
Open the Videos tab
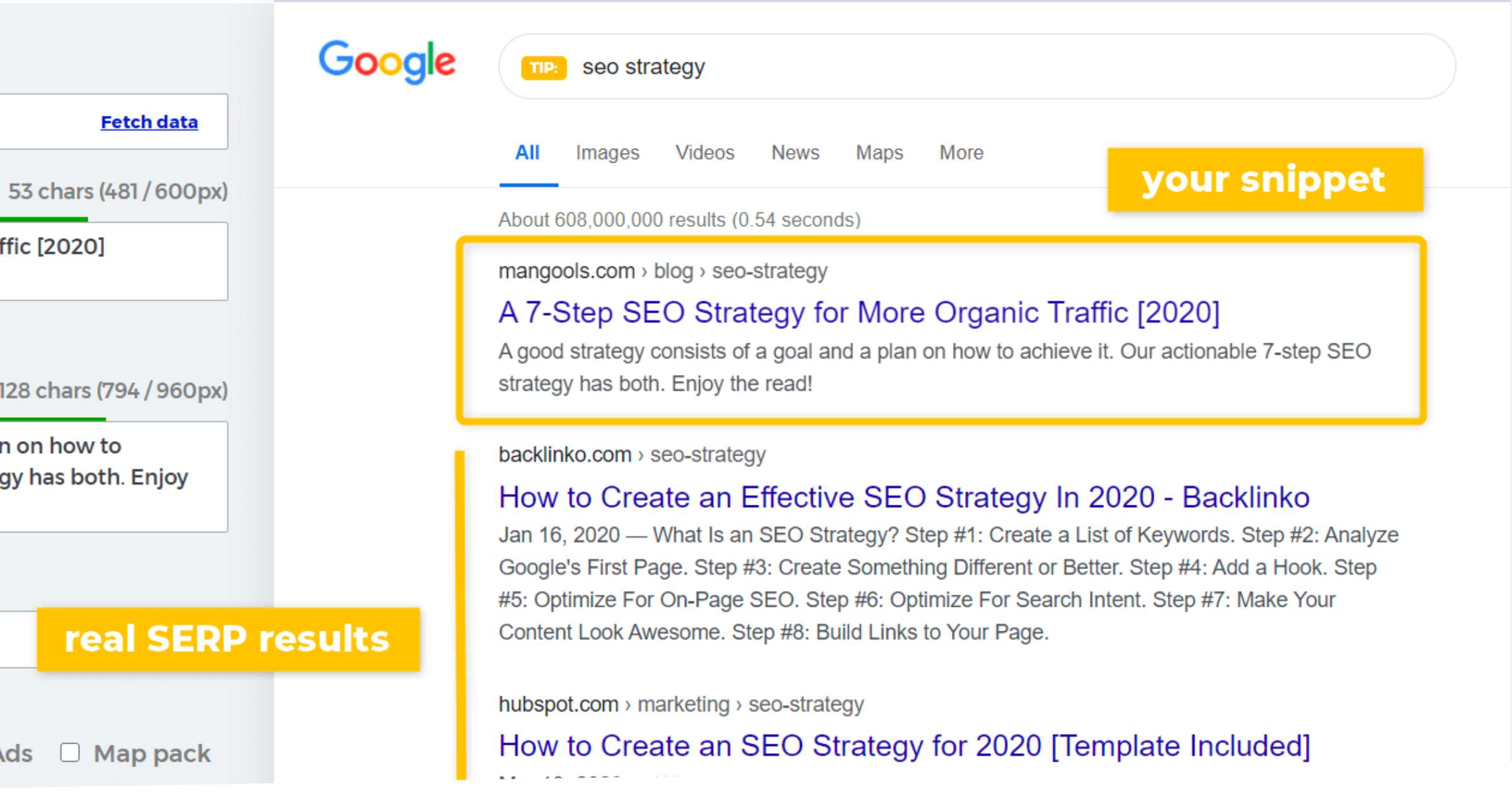tap(705, 152)
